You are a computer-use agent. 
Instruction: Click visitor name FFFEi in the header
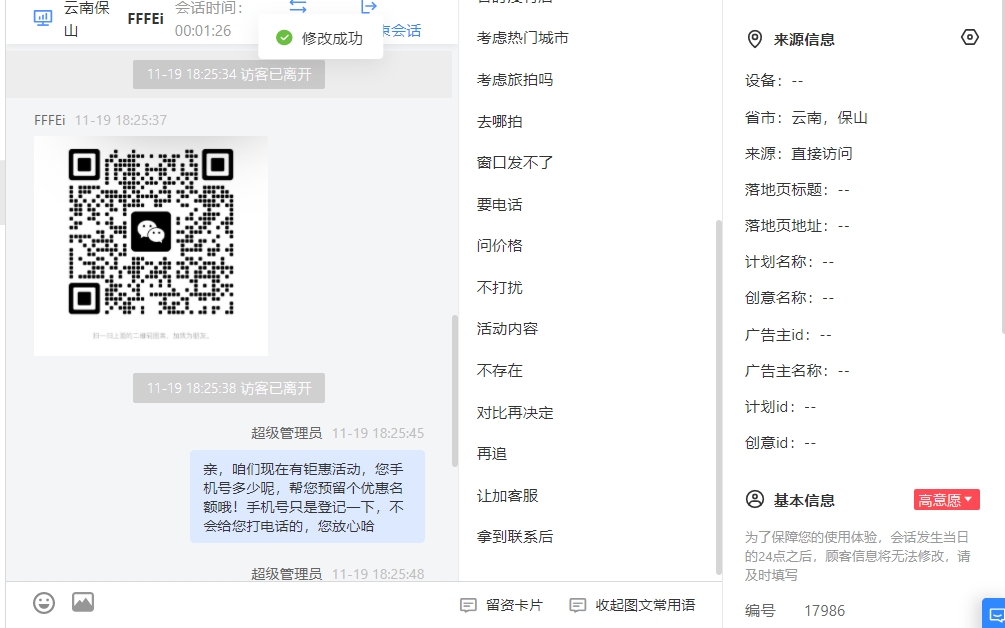pos(145,19)
